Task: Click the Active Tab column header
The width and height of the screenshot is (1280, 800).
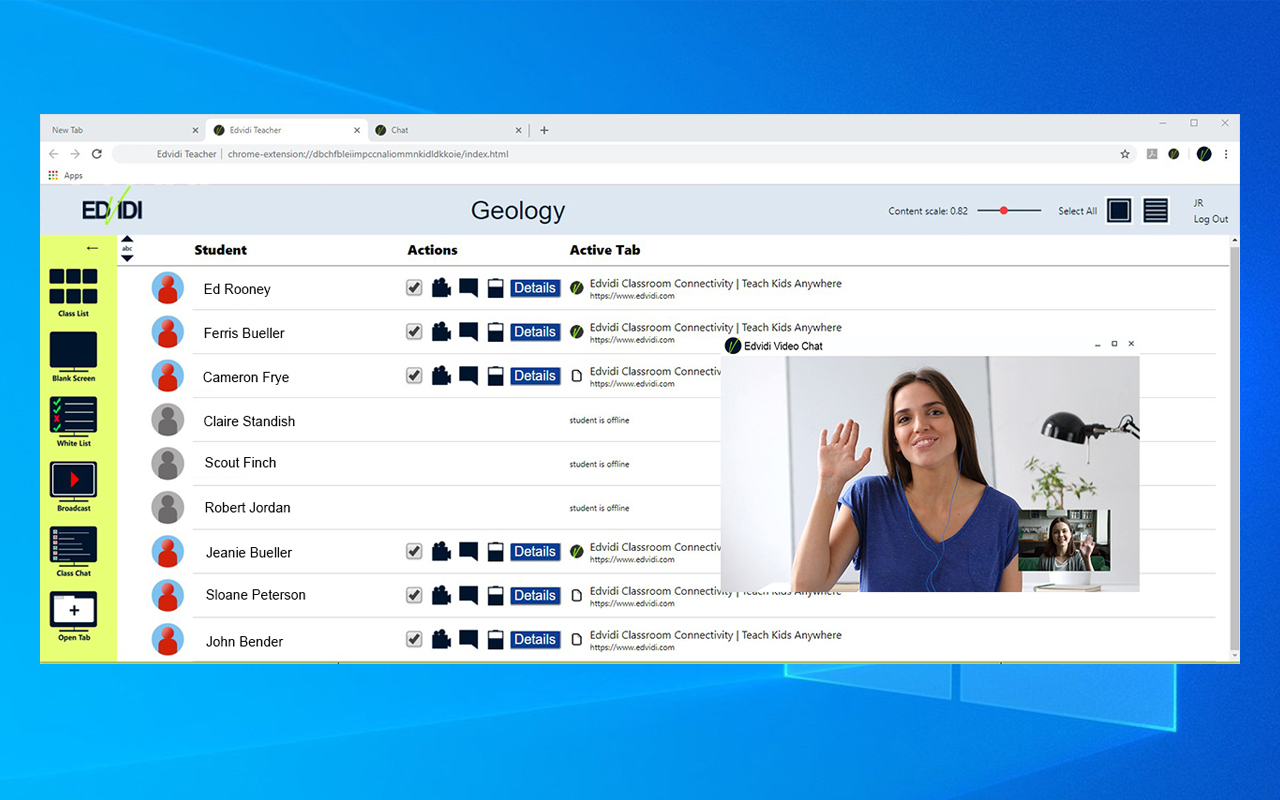Action: click(x=605, y=250)
